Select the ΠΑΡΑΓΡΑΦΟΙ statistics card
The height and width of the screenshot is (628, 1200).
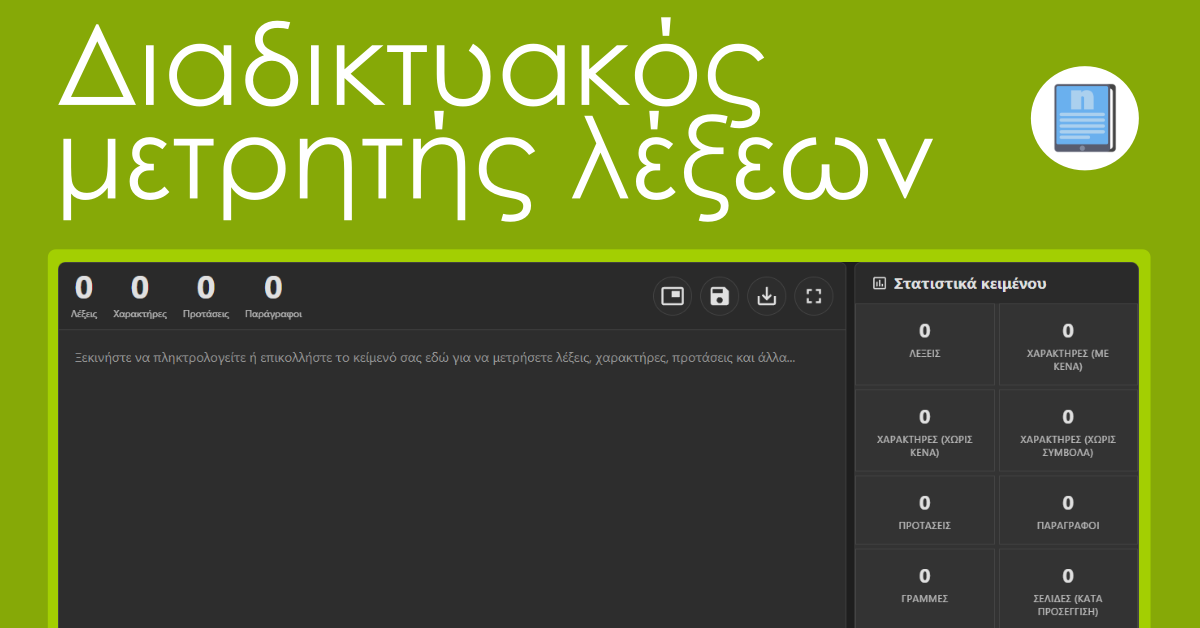[x=1068, y=510]
